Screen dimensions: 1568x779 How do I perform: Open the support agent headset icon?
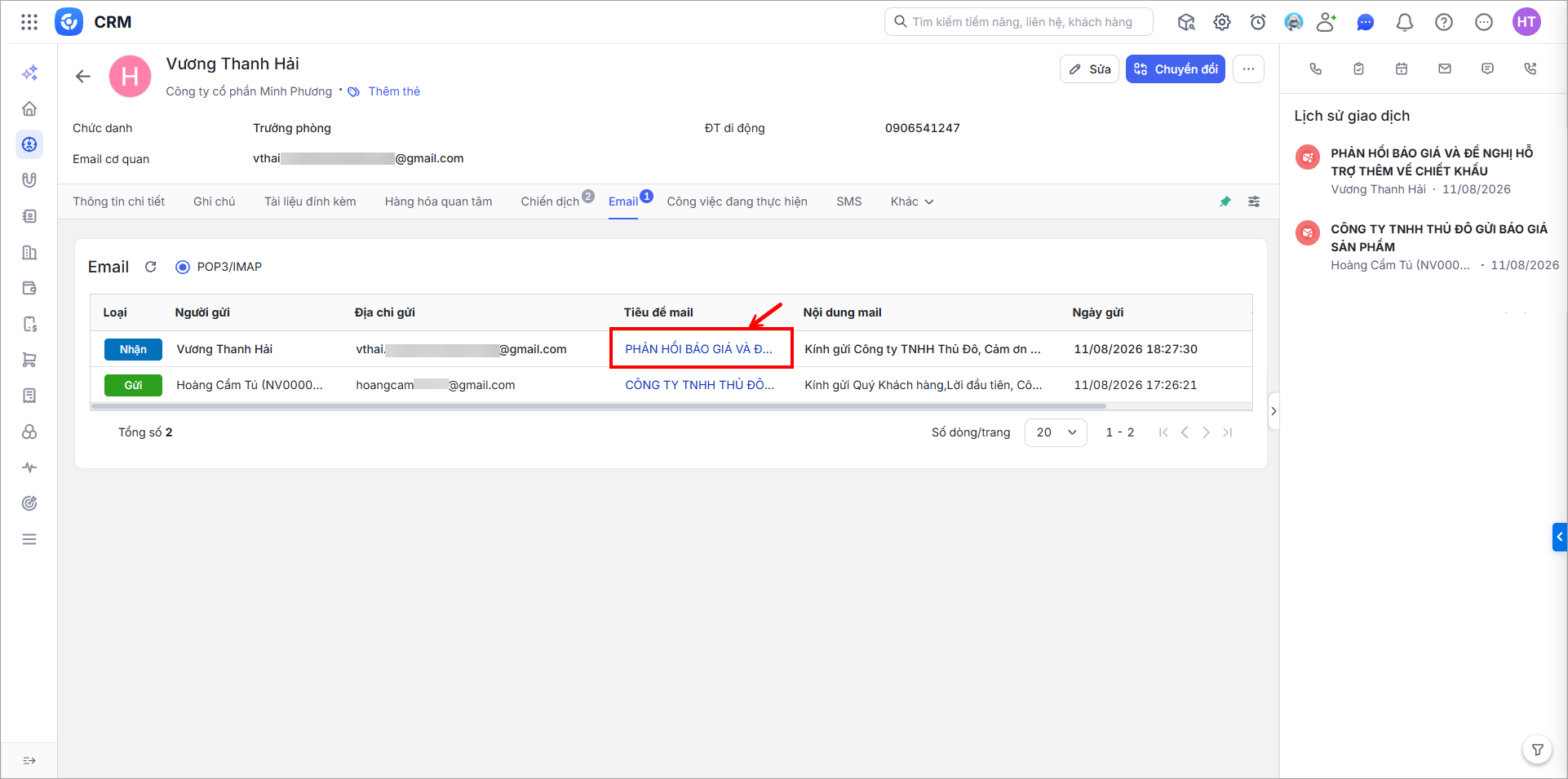pyautogui.click(x=1294, y=22)
